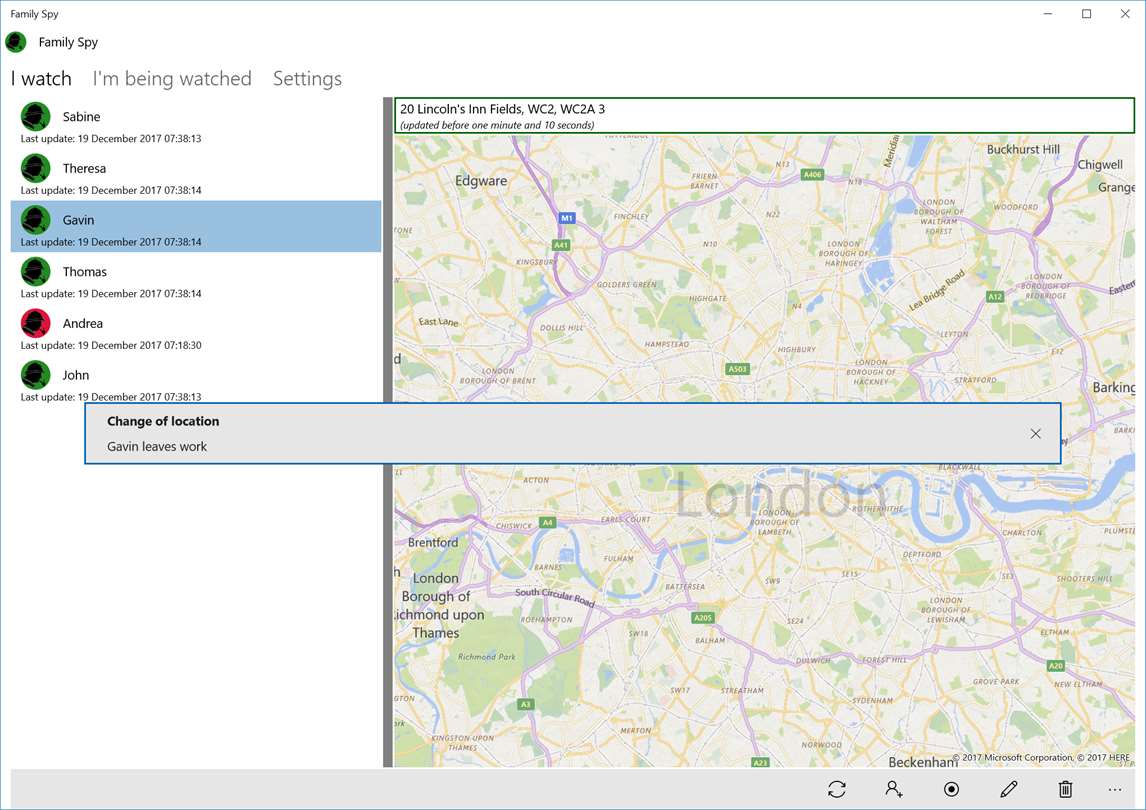Click the Change of location heading
The width and height of the screenshot is (1146, 810).
pos(163,421)
